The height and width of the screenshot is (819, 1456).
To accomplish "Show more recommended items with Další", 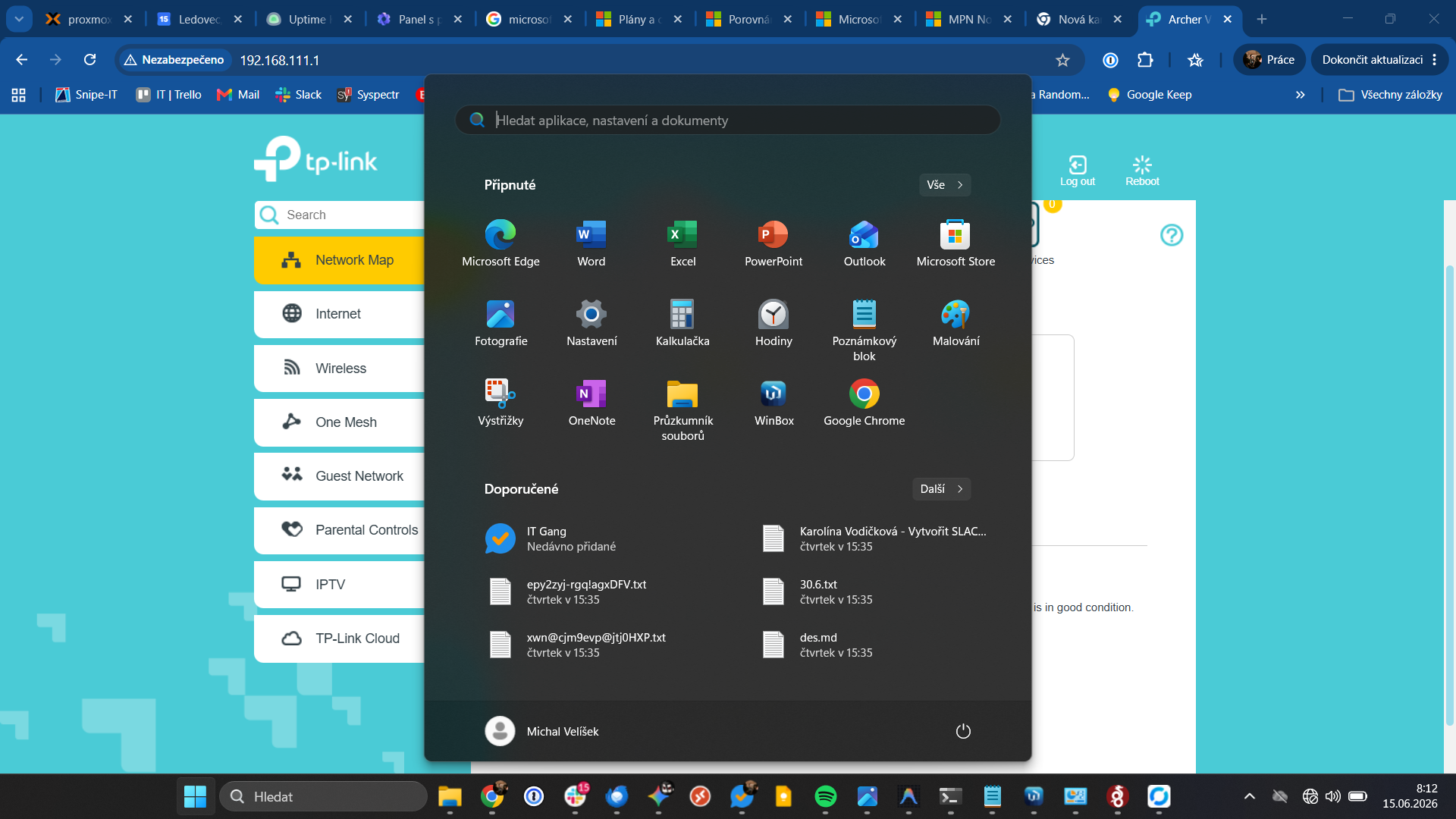I will coord(942,489).
